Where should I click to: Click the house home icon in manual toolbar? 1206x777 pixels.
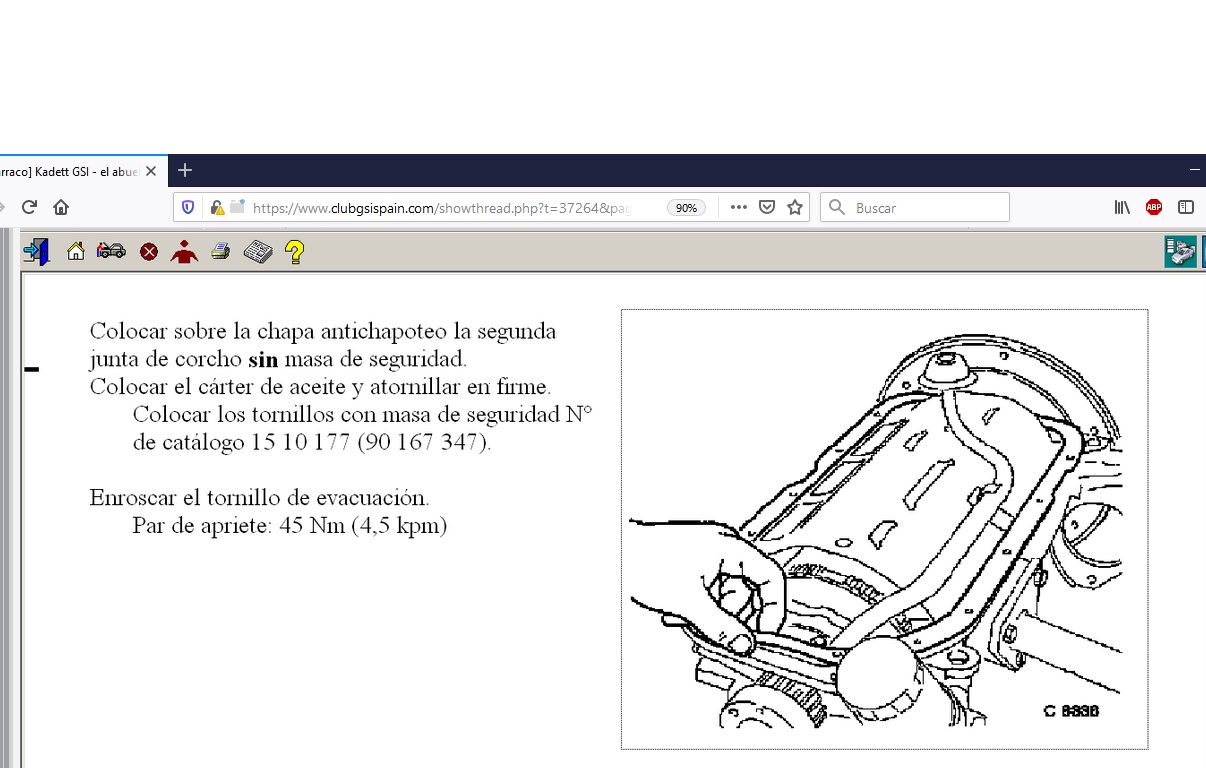pyautogui.click(x=76, y=252)
